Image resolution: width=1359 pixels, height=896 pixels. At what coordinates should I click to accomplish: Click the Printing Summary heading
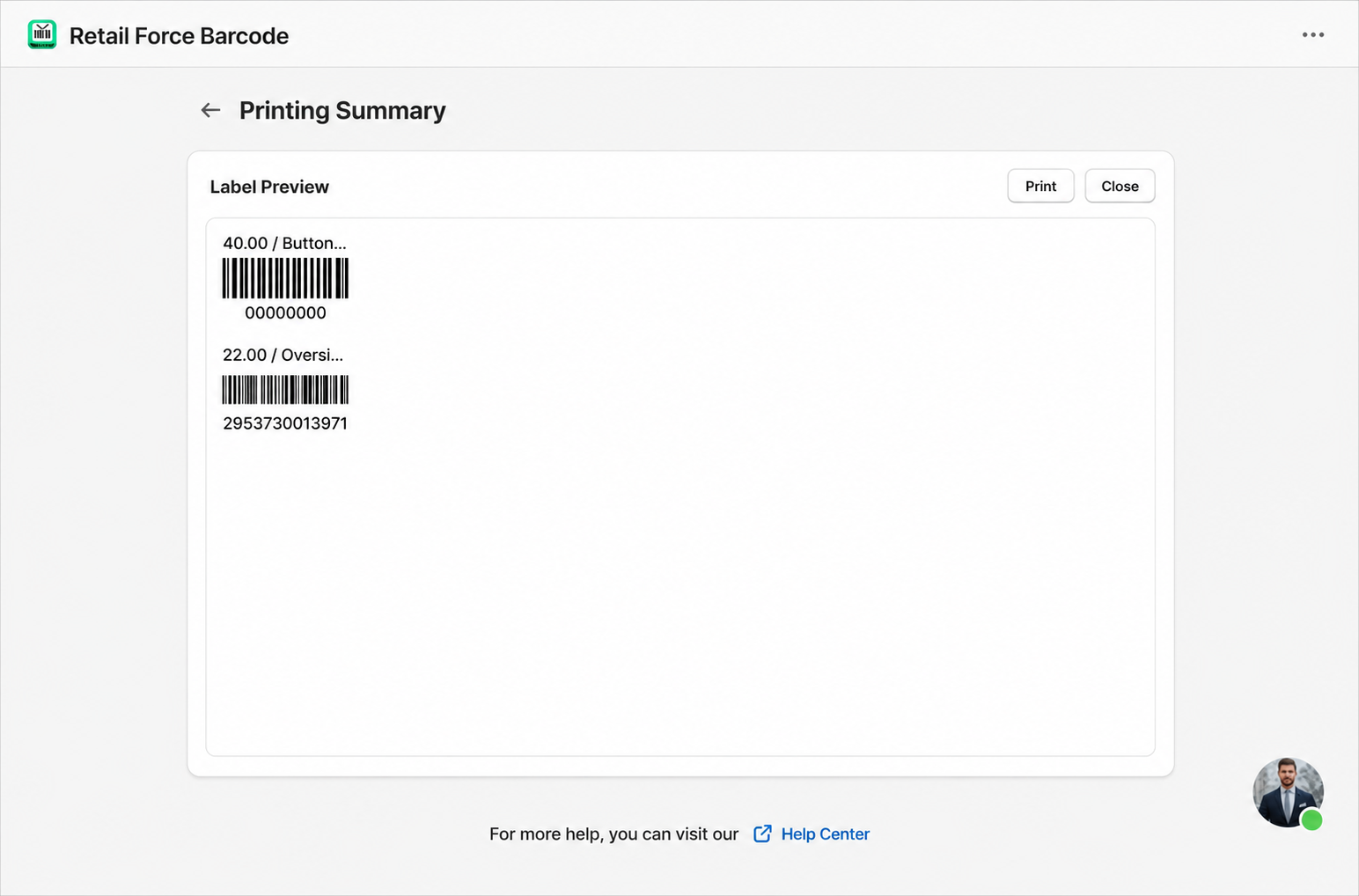click(342, 111)
